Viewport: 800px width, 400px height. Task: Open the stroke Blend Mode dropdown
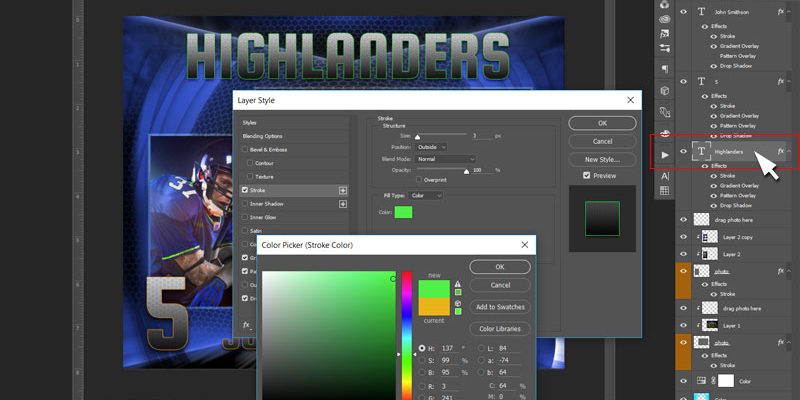tap(442, 159)
